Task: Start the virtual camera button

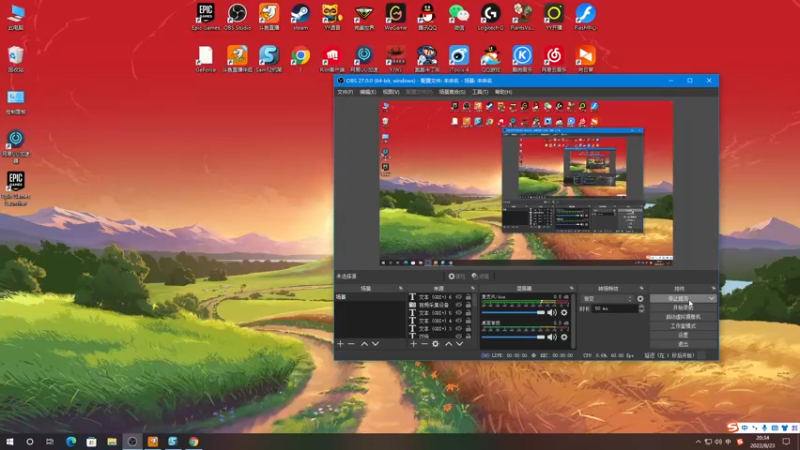Action: [683, 317]
